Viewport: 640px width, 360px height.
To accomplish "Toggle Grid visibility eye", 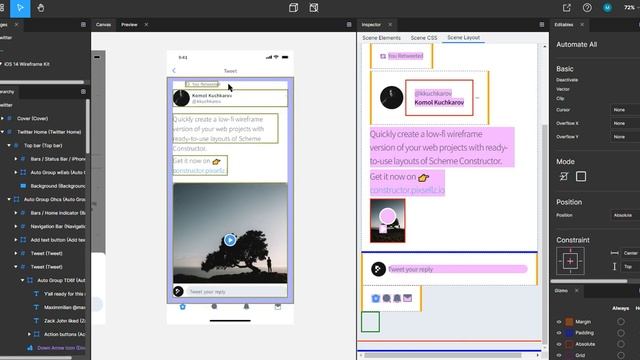I will (559, 356).
